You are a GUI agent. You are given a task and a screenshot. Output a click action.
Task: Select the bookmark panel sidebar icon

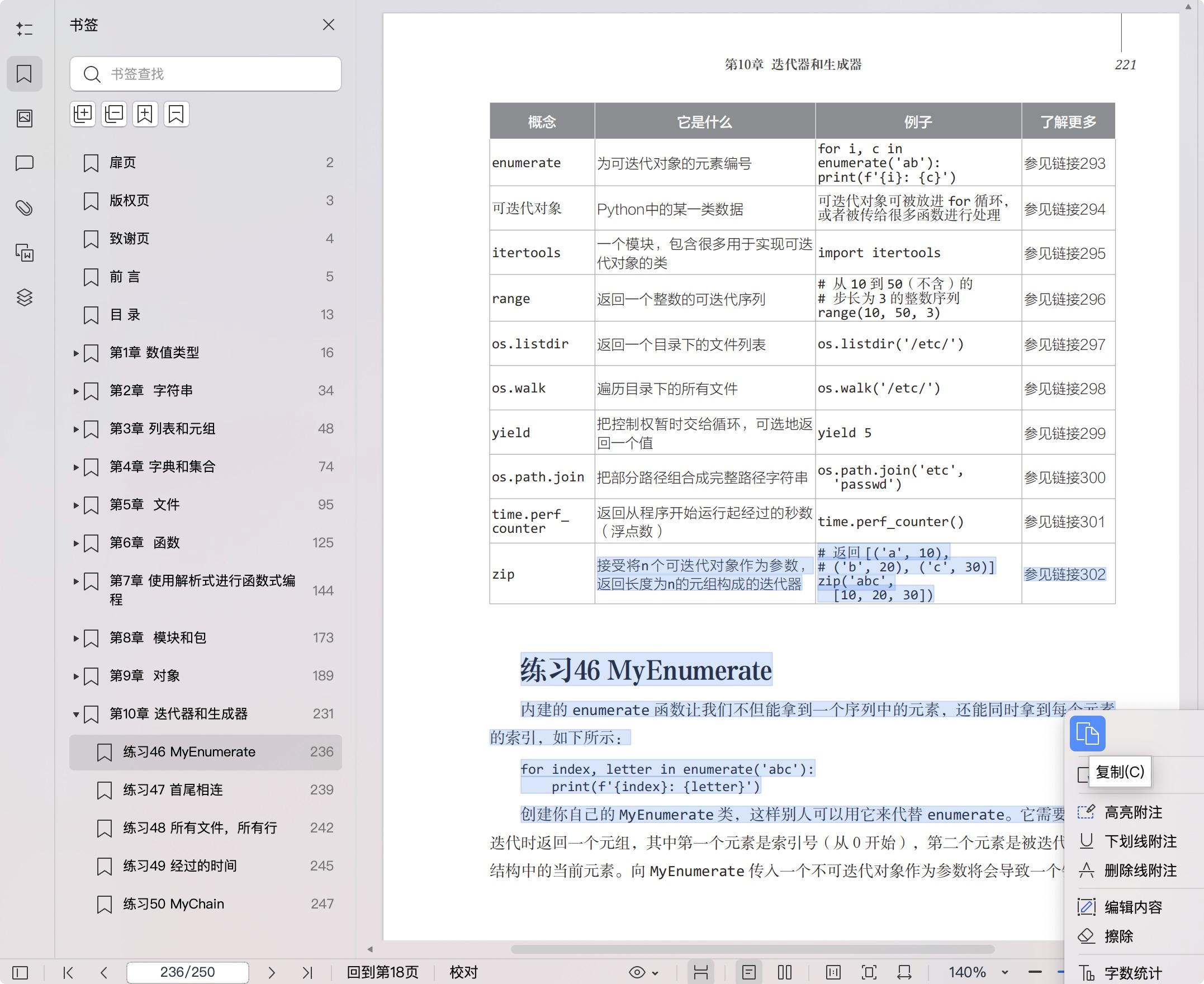[x=25, y=74]
